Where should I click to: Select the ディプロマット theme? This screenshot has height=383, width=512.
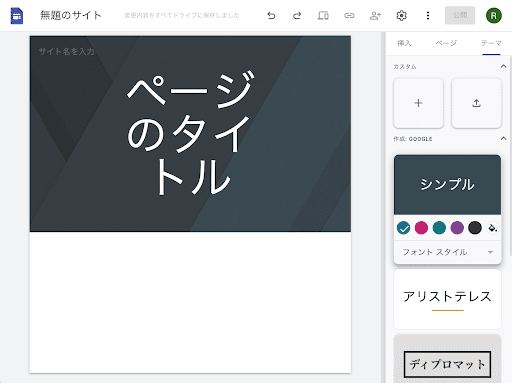click(x=447, y=359)
